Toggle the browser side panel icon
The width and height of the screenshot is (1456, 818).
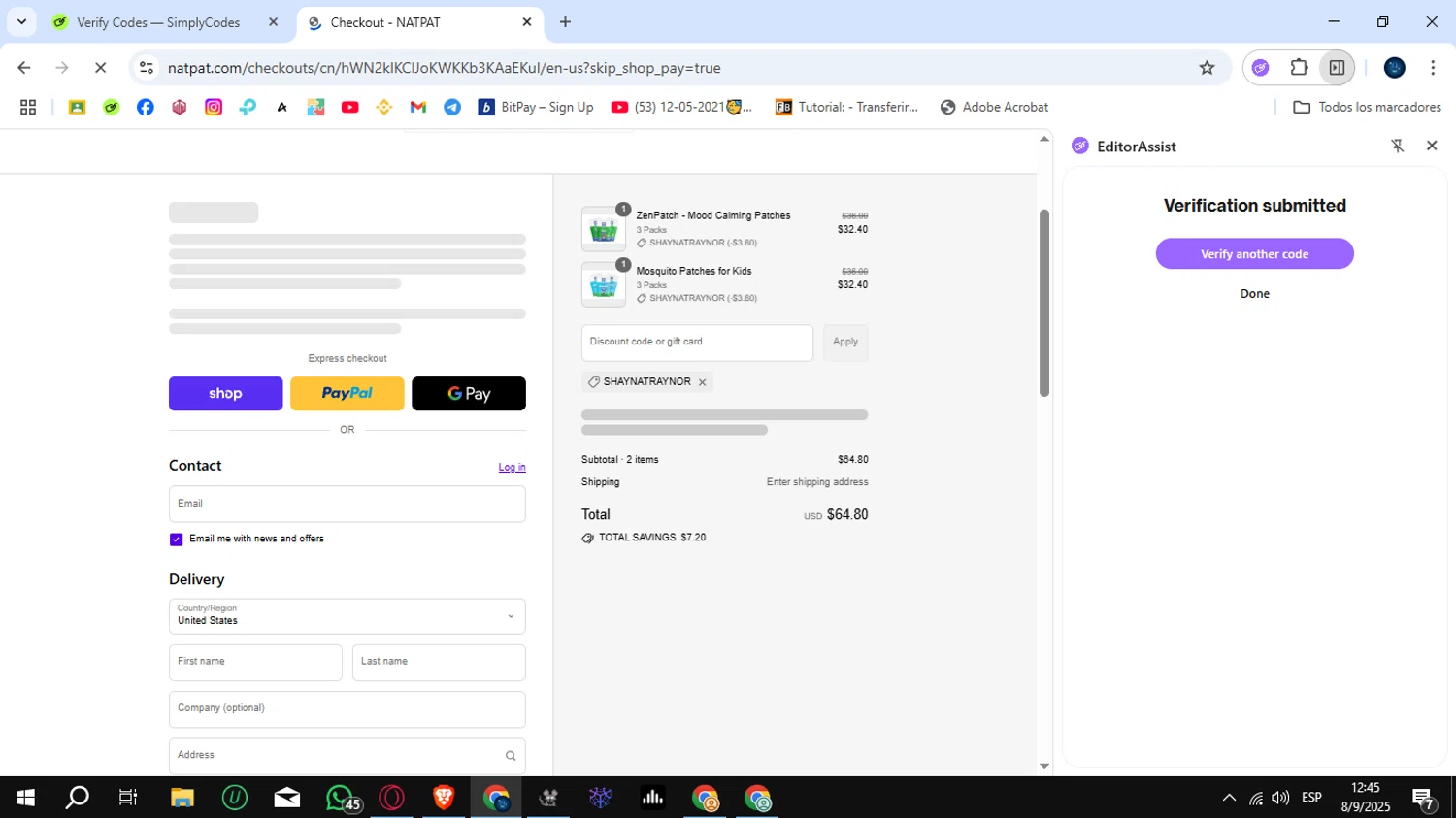1337,68
